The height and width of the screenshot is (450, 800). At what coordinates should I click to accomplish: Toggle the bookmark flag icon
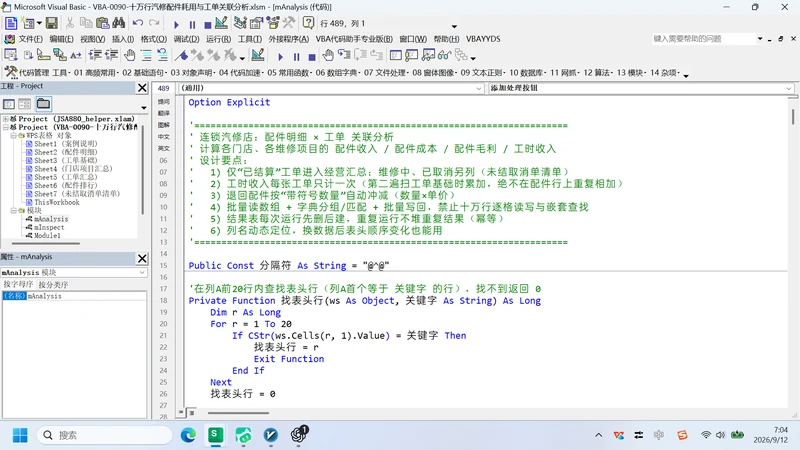(181, 55)
